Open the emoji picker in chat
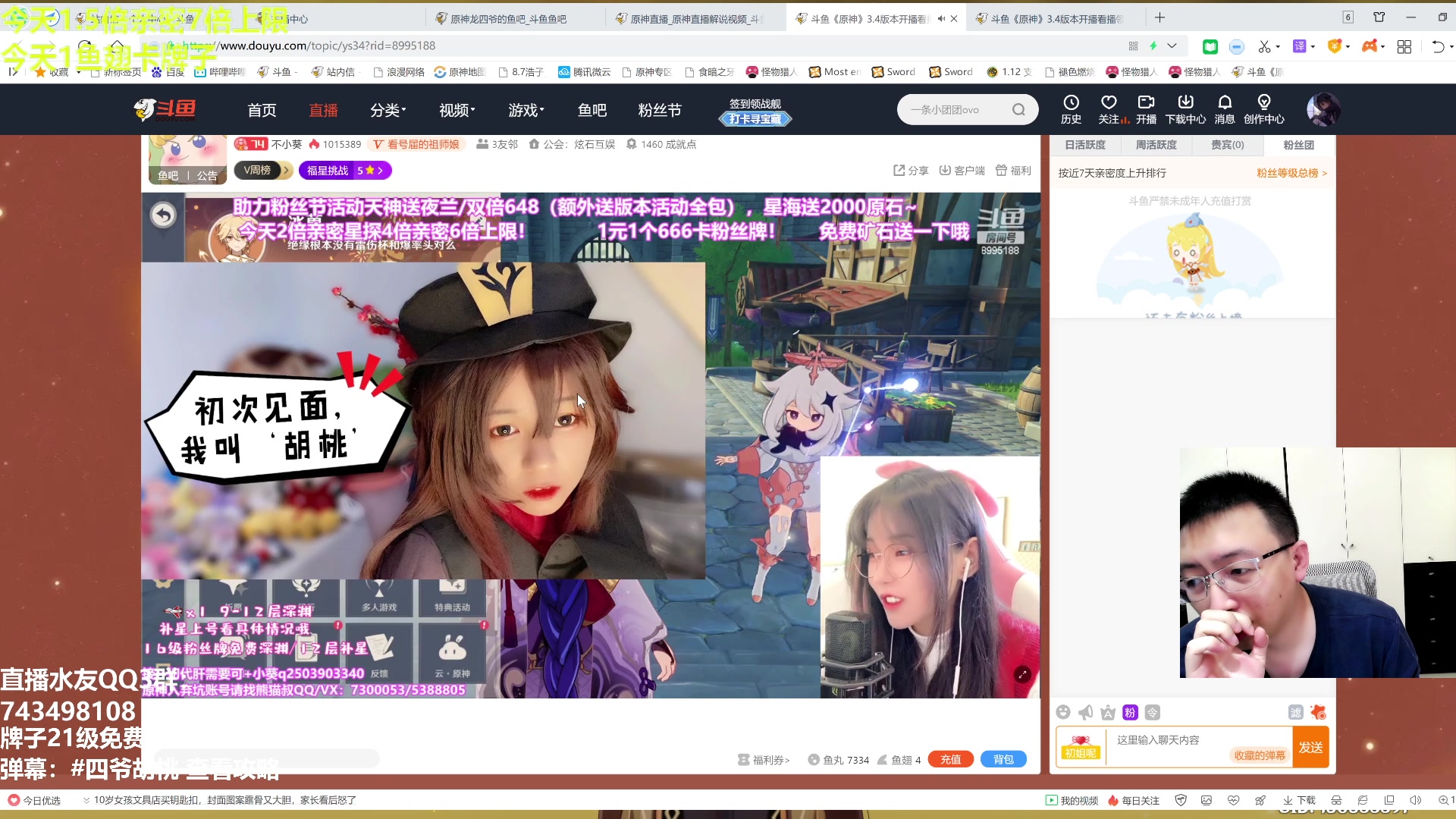The height and width of the screenshot is (819, 1456). point(1063,712)
